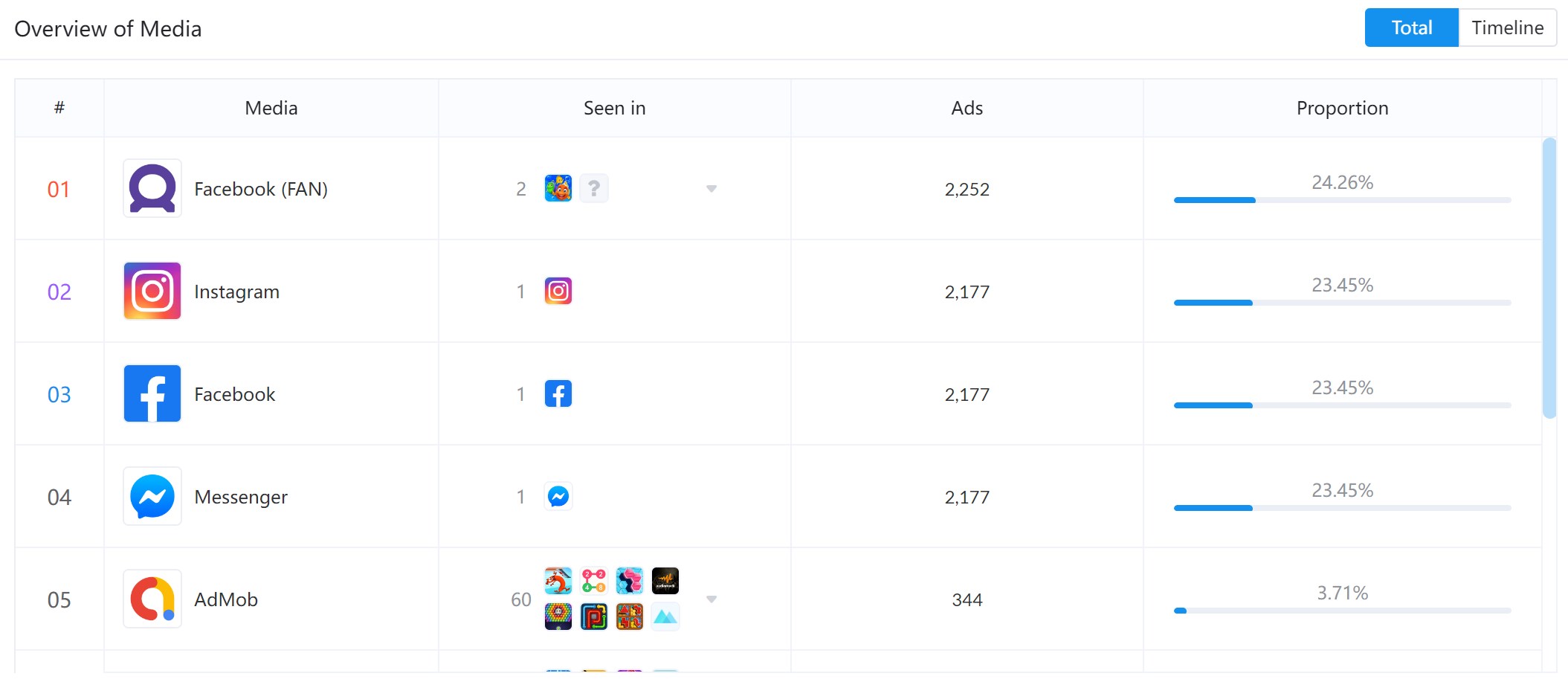Open the black Audiomack app icon
Viewport: 1568px width, 682px height.
click(665, 581)
